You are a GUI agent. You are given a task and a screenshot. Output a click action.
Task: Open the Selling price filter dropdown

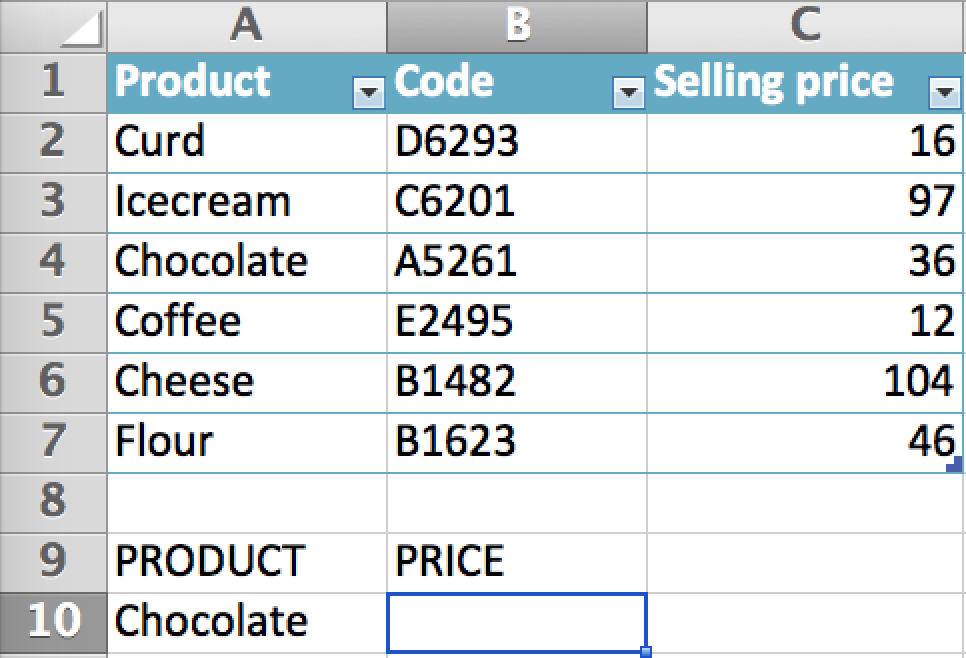[x=944, y=93]
